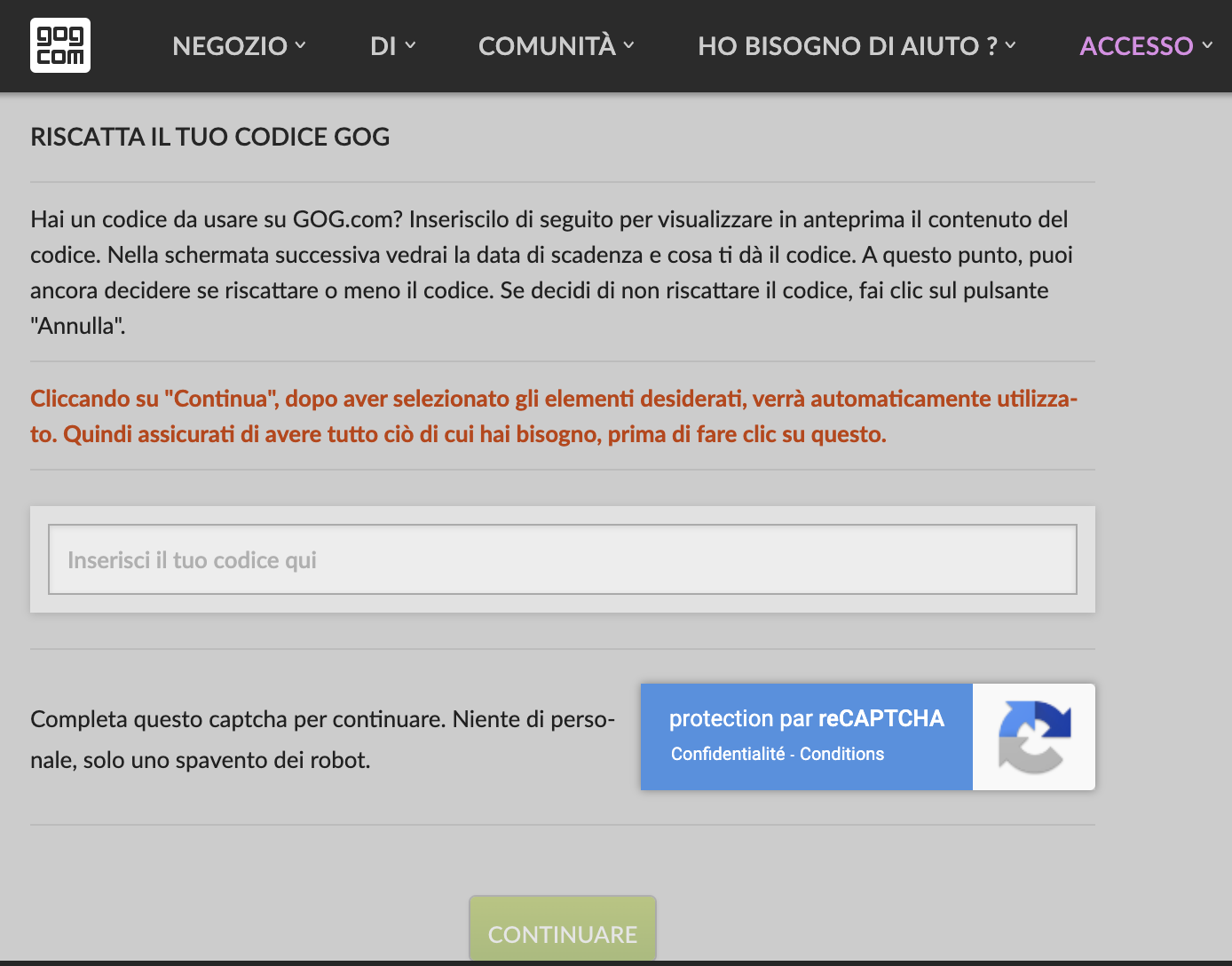The width and height of the screenshot is (1232, 966).
Task: Open the reCAPTCHA Confidentialité link
Action: pos(728,754)
